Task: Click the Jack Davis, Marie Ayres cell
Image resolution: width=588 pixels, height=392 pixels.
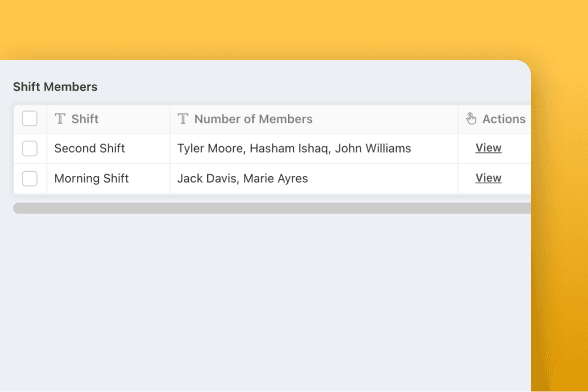Action: click(x=314, y=179)
